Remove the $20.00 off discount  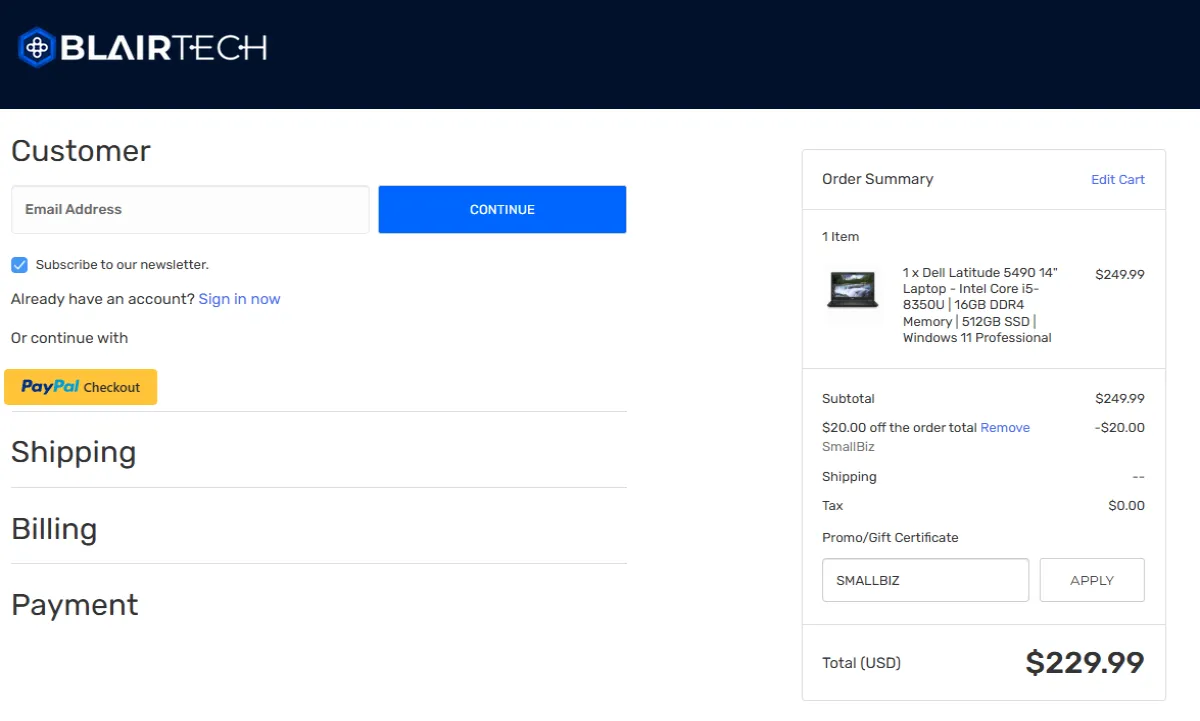tap(1004, 428)
